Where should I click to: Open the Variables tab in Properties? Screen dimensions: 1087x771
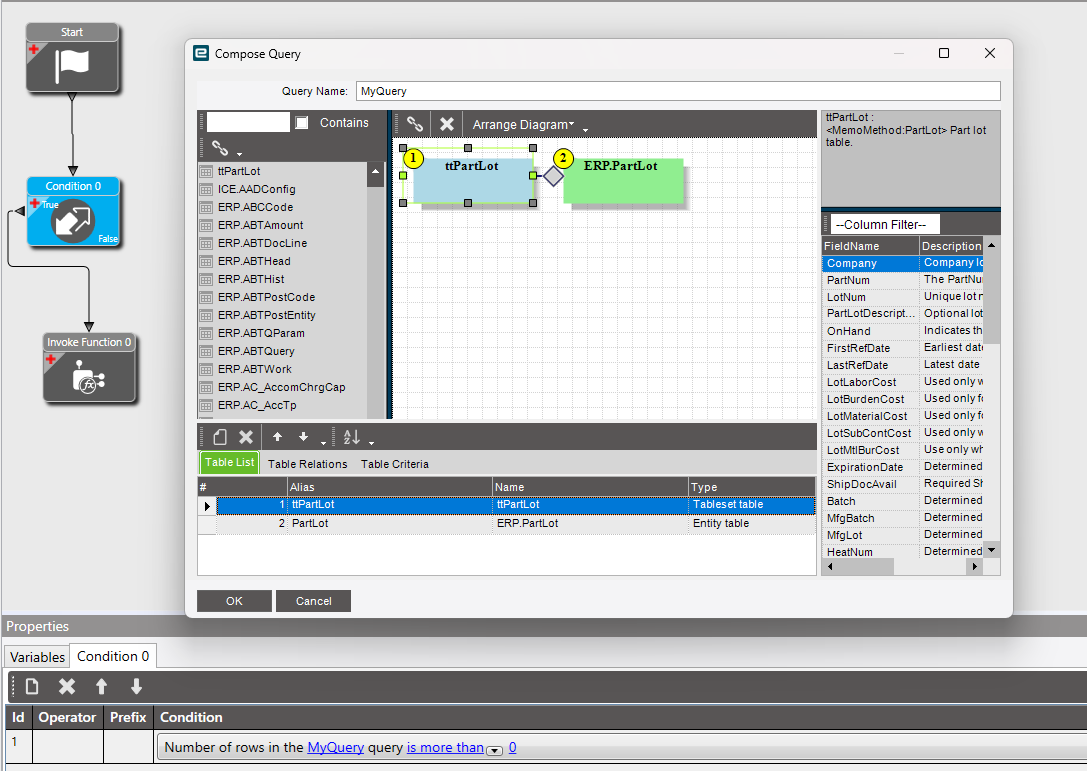tap(38, 657)
